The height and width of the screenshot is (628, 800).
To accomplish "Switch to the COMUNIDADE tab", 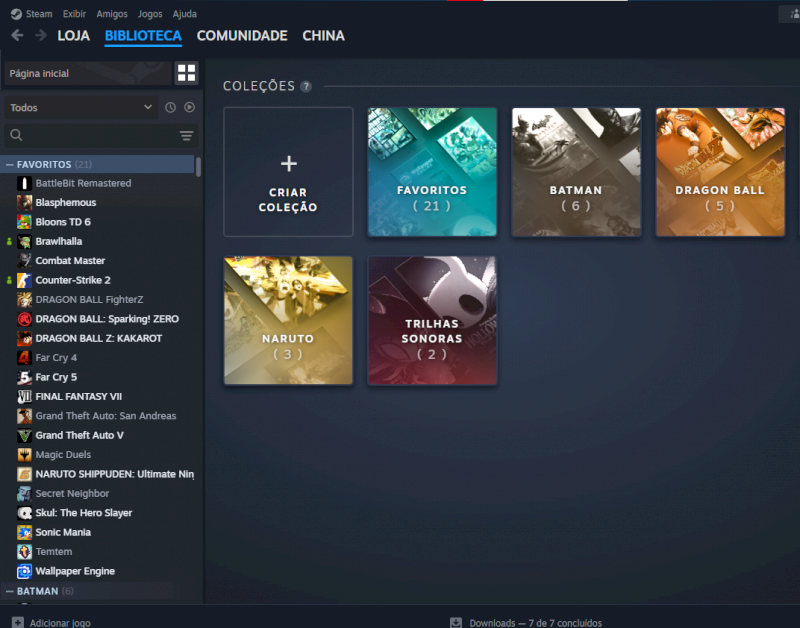I will click(x=242, y=36).
